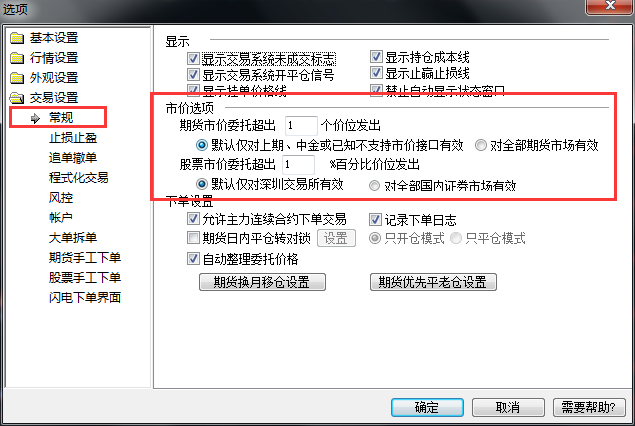Open the 程式化交易 settings page
The width and height of the screenshot is (635, 426).
[79, 177]
